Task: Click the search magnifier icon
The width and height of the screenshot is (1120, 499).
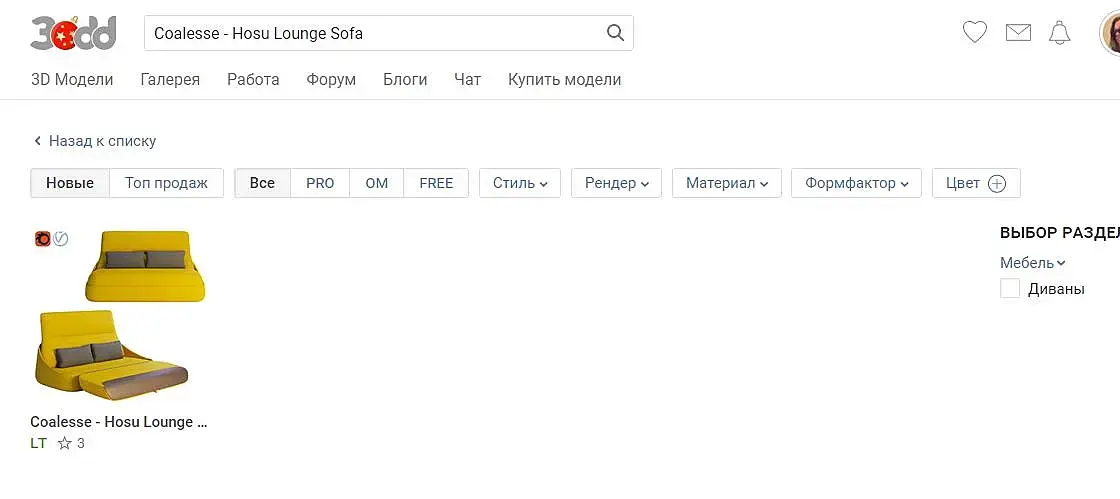Action: 616,33
